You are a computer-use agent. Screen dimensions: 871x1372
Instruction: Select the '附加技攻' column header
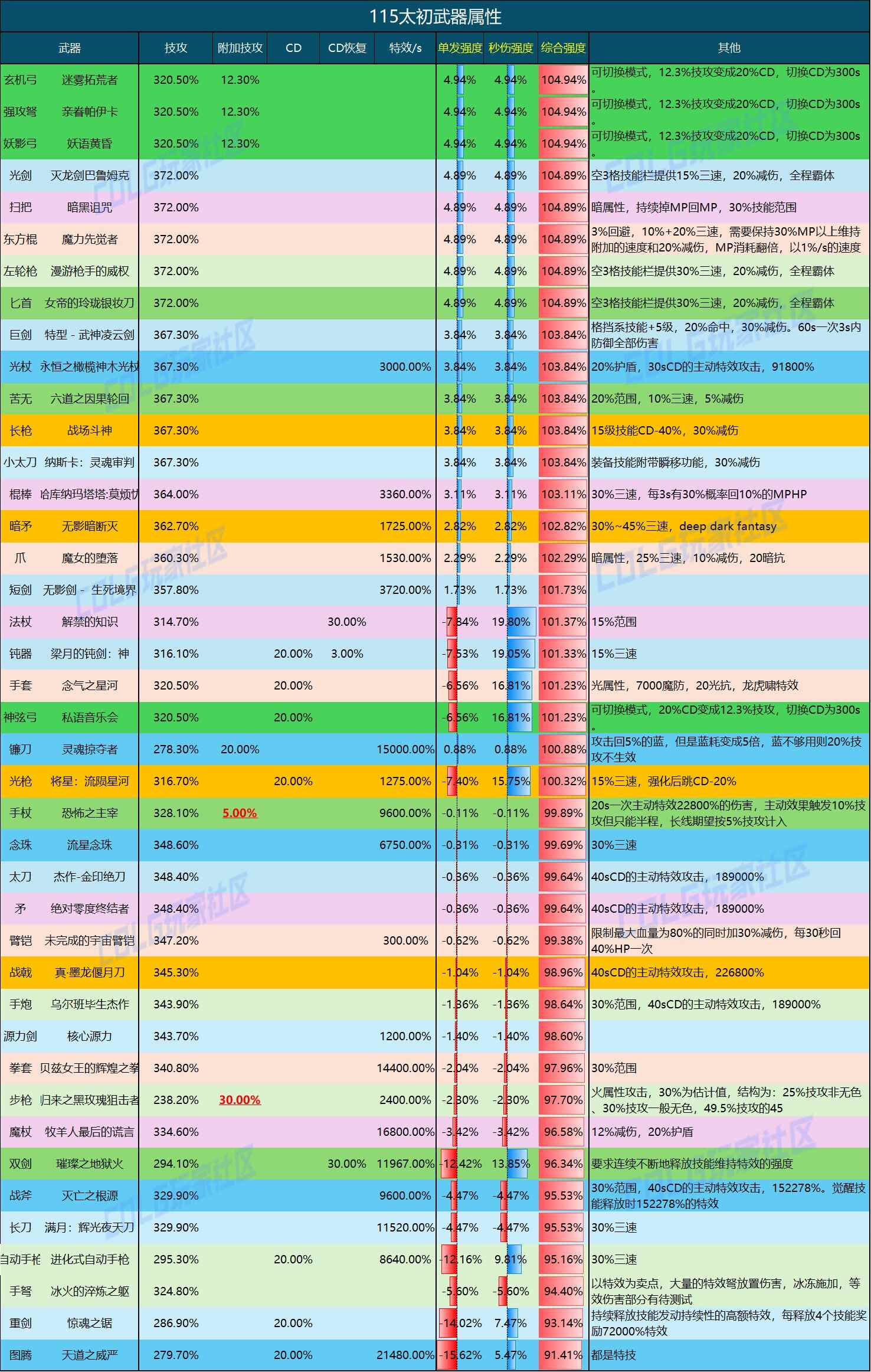(x=240, y=48)
